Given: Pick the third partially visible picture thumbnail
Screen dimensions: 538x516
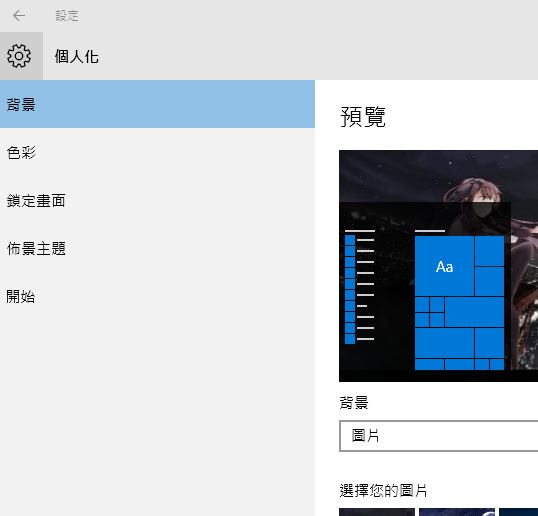Looking at the screenshot, I should [x=518, y=512].
